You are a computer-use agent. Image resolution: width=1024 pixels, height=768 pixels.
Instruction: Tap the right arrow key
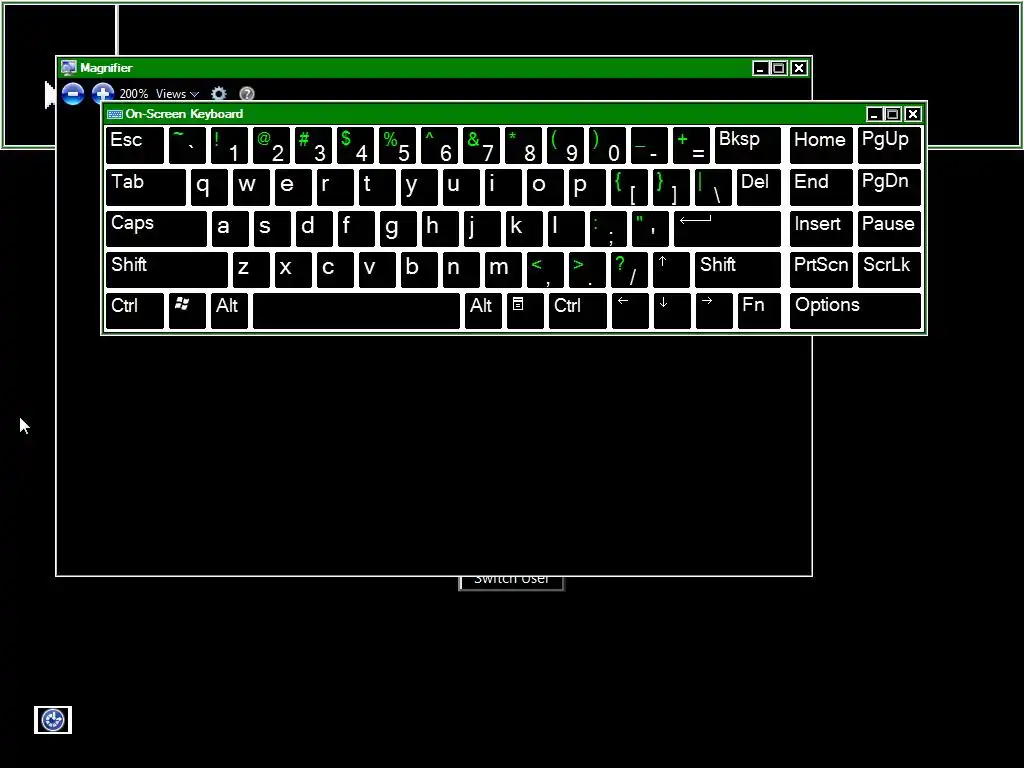click(714, 311)
